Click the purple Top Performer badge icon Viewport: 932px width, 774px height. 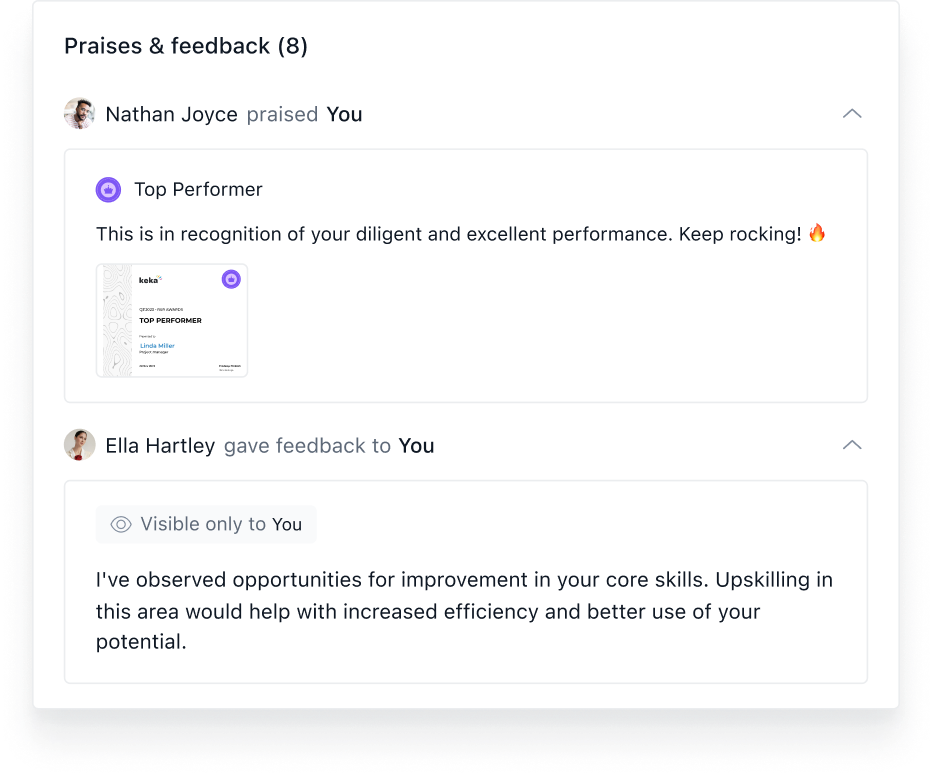(108, 189)
